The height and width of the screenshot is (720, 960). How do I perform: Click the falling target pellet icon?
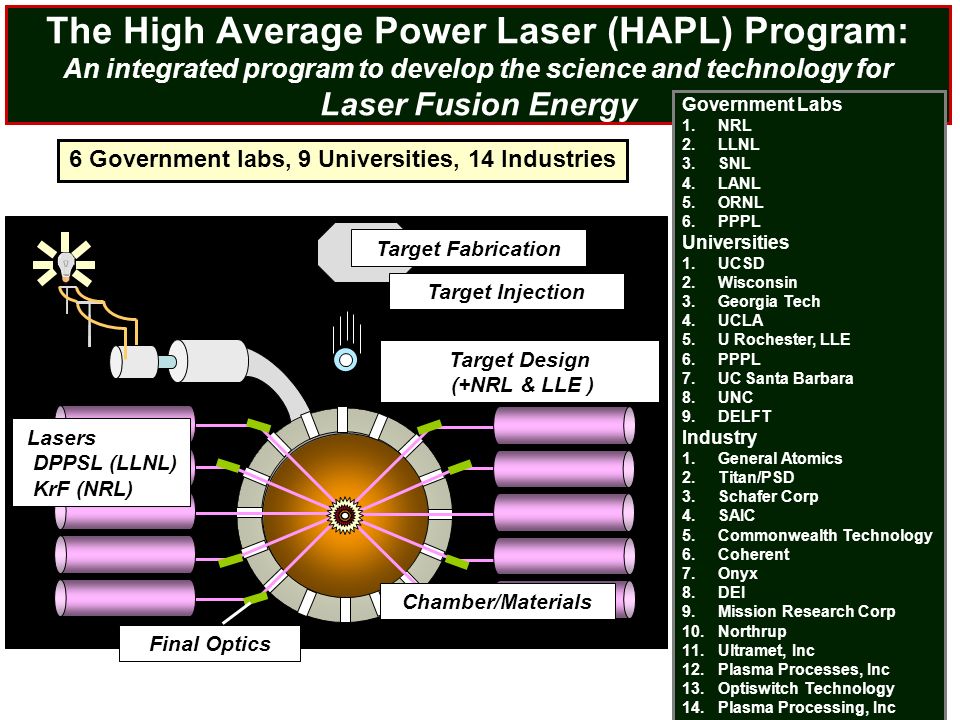[346, 359]
